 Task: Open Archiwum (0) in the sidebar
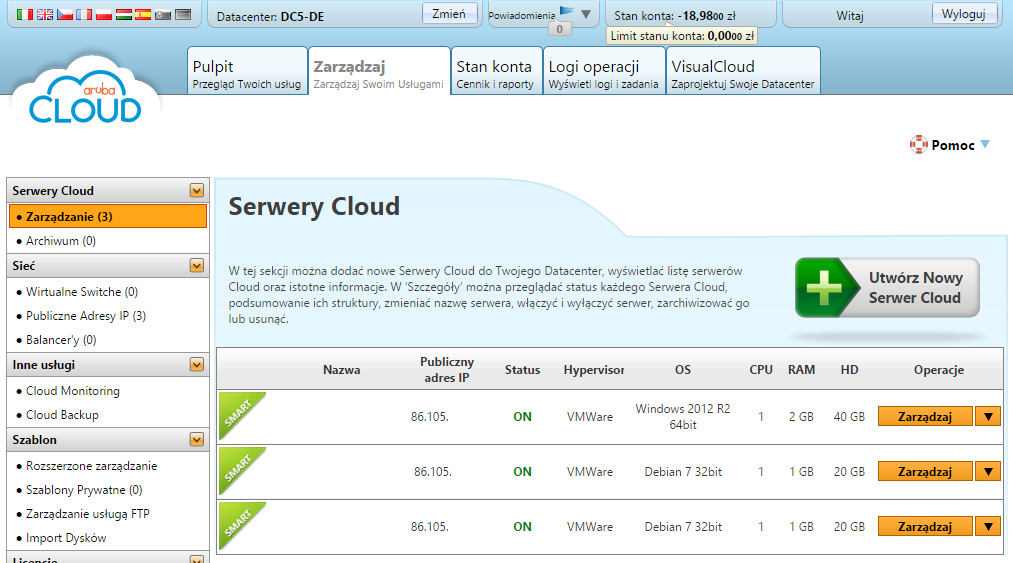coord(61,241)
